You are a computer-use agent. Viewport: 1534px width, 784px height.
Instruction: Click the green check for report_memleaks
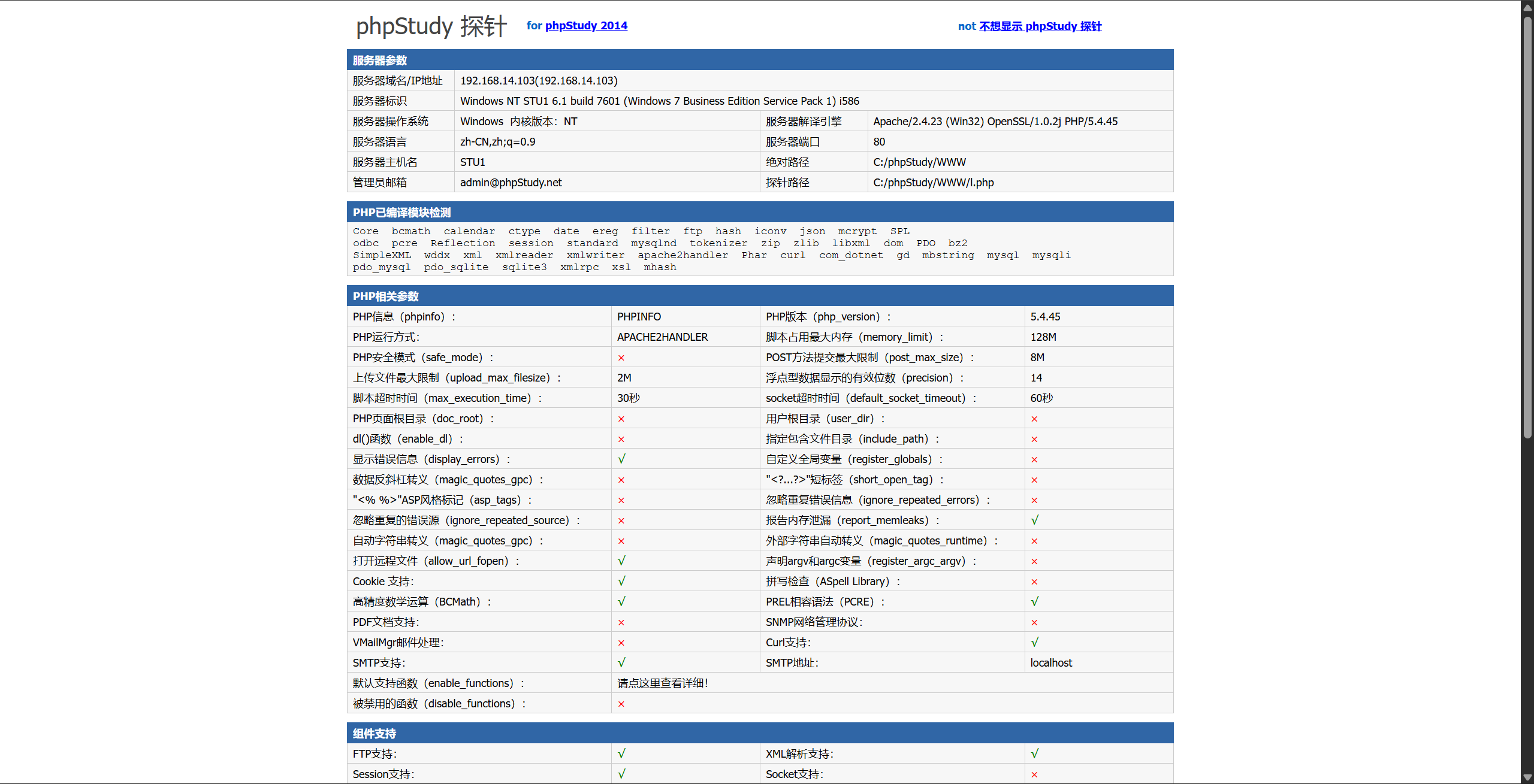coord(1034,520)
